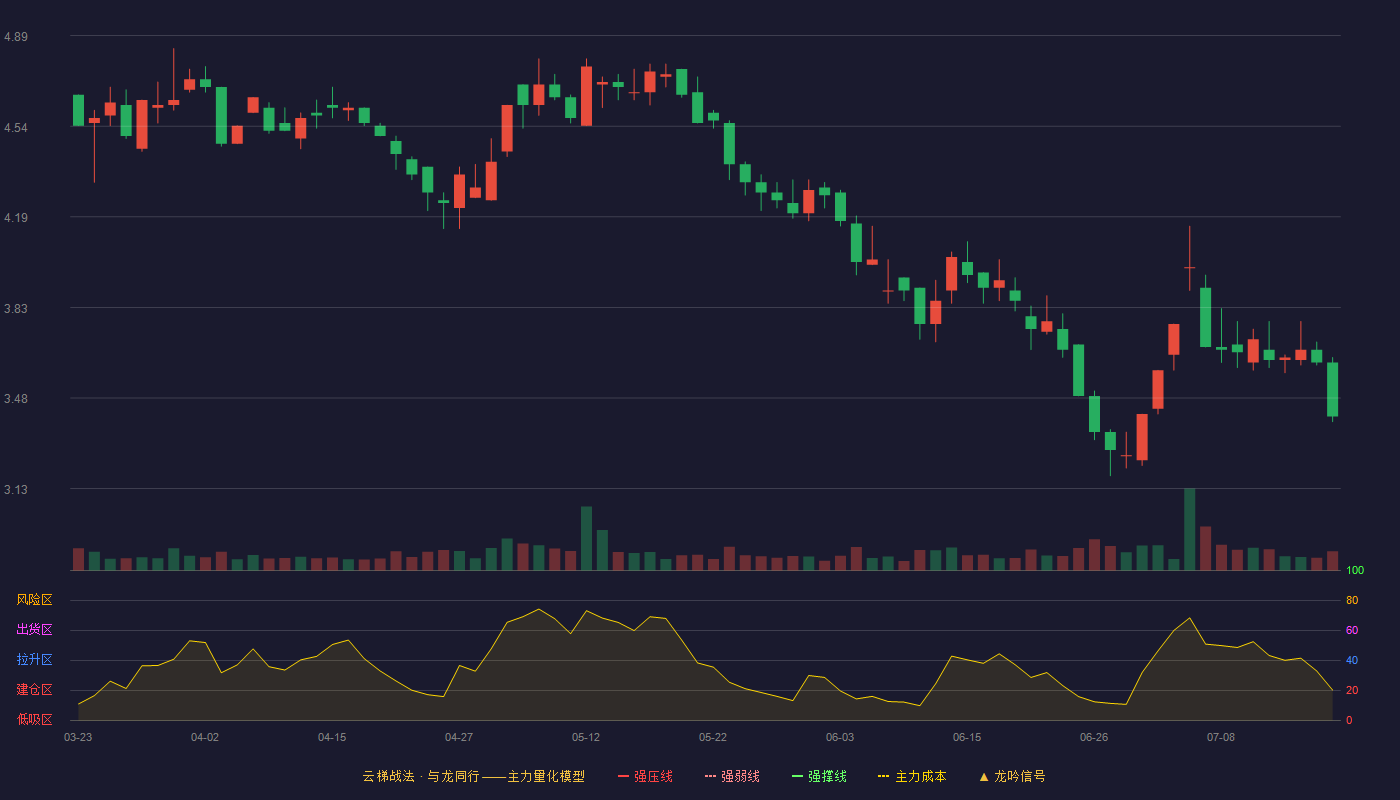Select the 风险区 zone label
The image size is (1400, 800).
34,600
